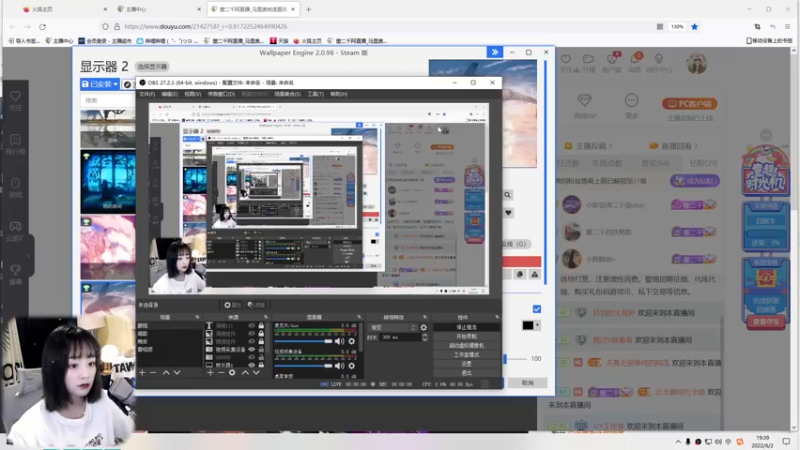Reload the page in the browser toolbar
The image size is (800, 450).
(x=42, y=27)
